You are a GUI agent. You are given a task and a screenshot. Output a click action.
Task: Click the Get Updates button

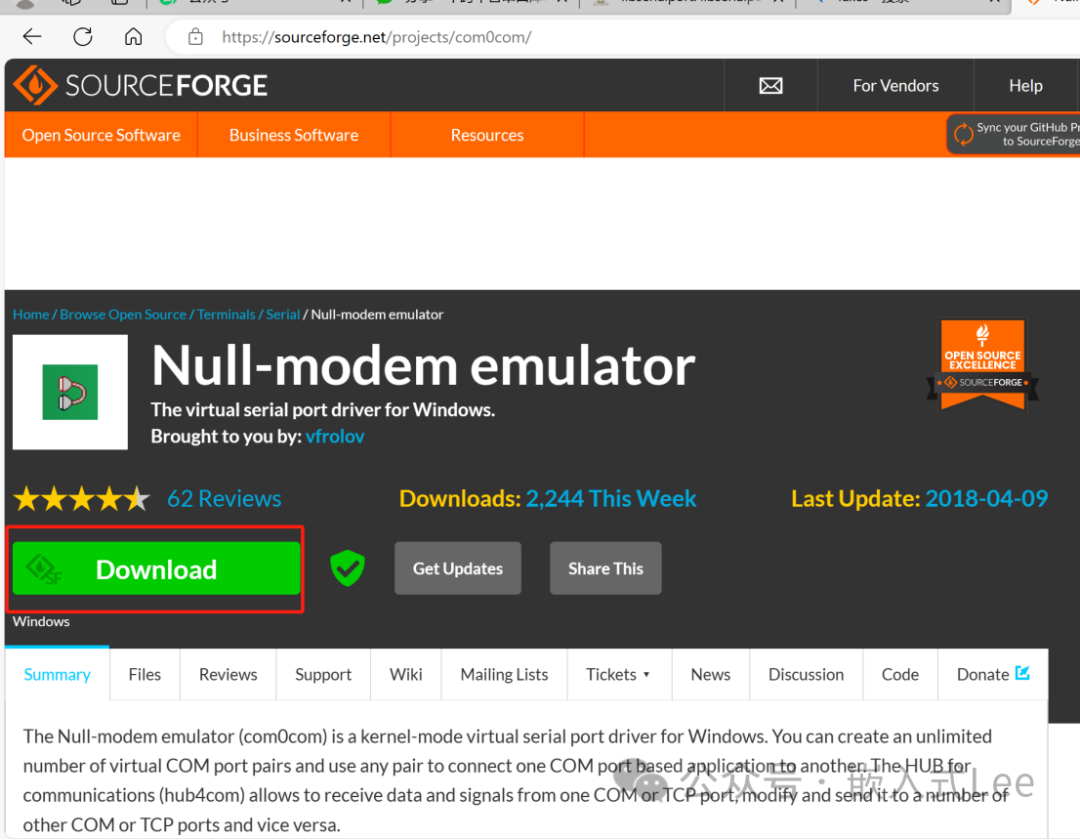point(458,569)
